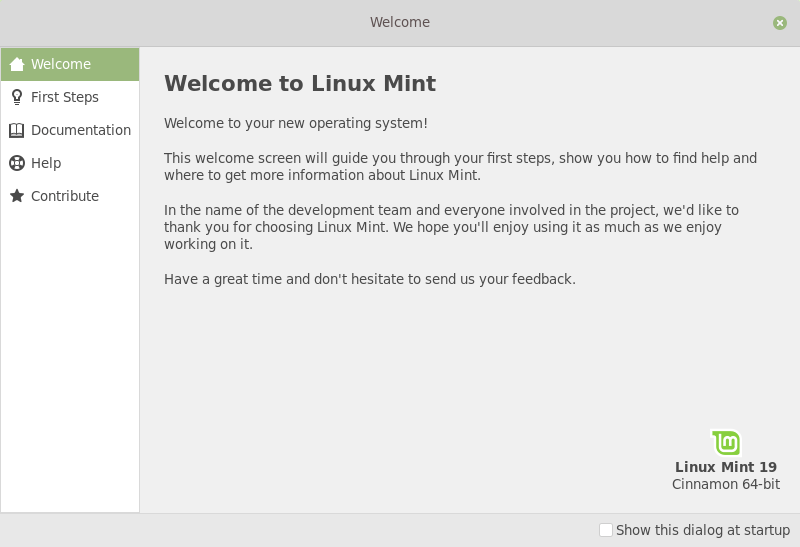Switch to the Documentation section

click(81, 130)
